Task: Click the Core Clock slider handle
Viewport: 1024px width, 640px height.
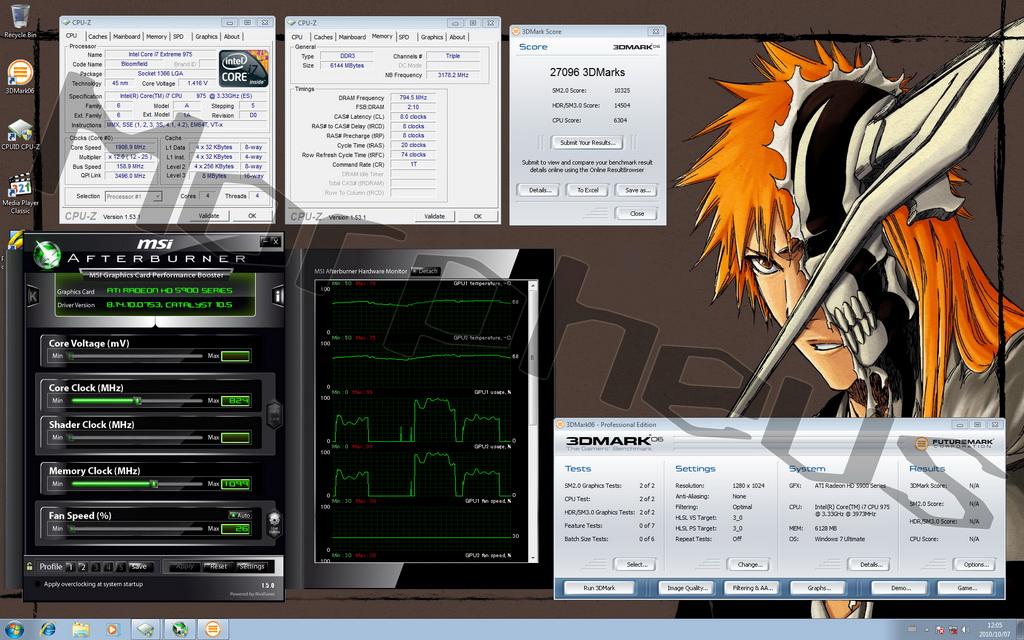Action: click(138, 400)
